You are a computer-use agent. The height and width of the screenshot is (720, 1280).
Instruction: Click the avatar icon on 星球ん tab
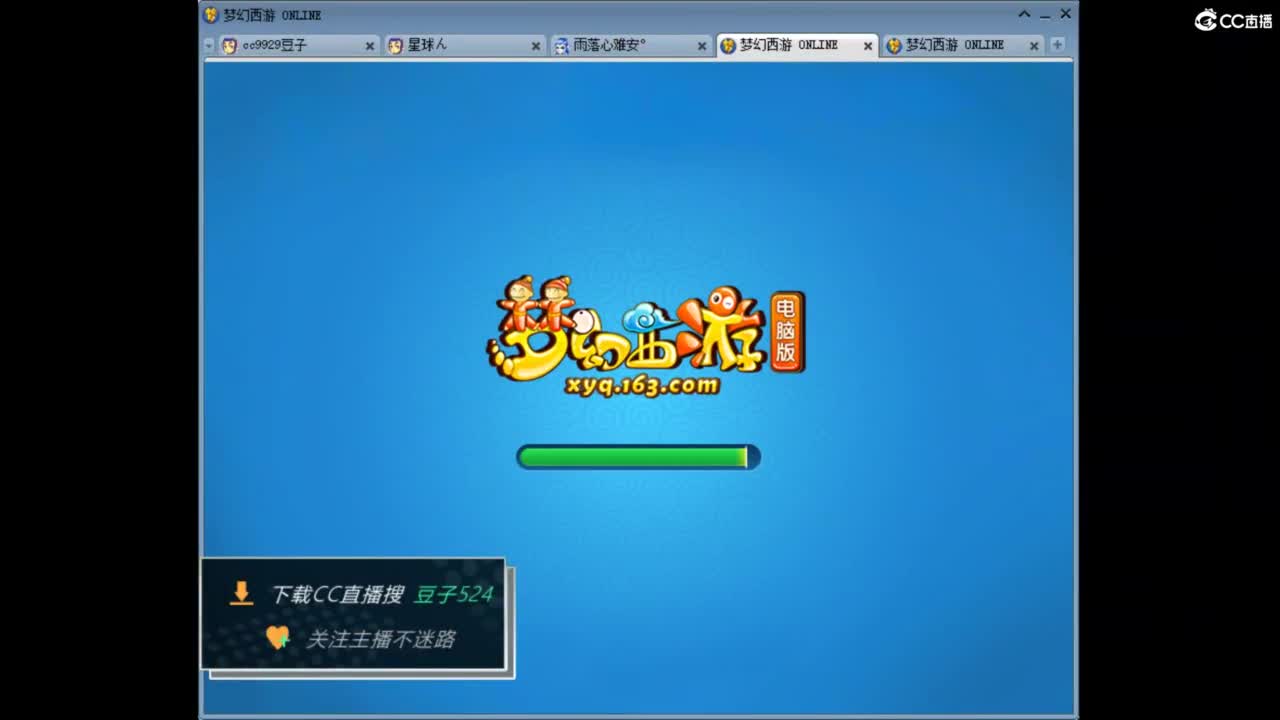pos(395,46)
